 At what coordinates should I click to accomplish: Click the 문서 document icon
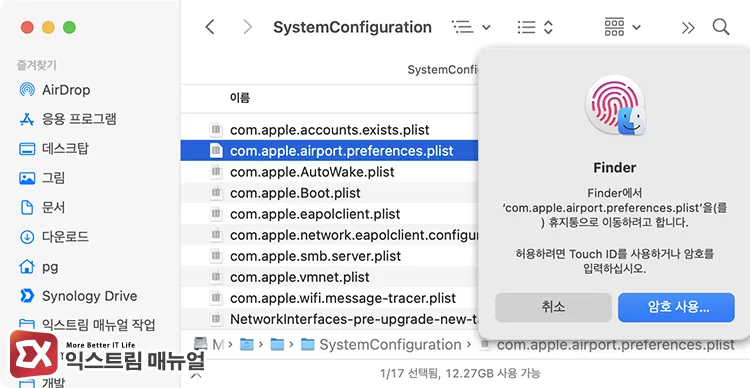27,208
